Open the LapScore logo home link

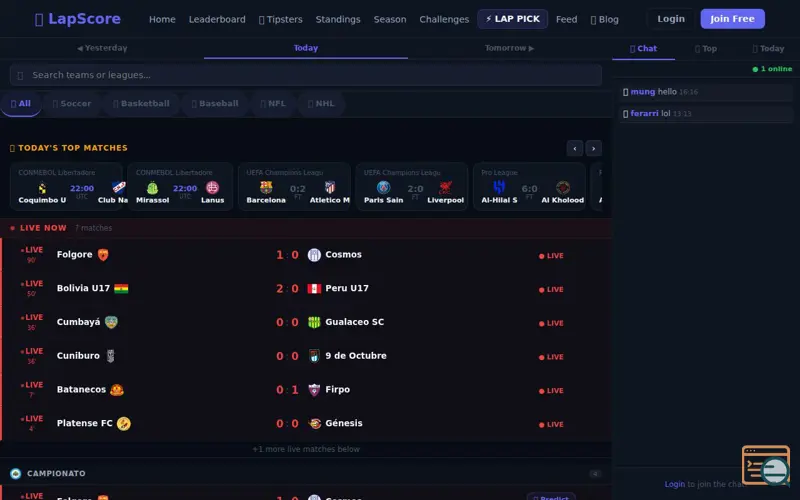click(78, 19)
